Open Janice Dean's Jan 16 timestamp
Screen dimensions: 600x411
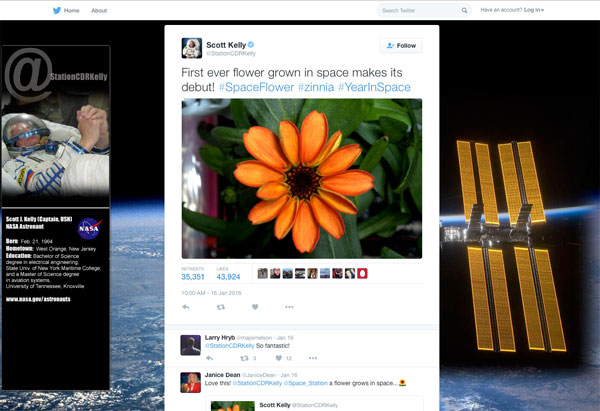289,375
